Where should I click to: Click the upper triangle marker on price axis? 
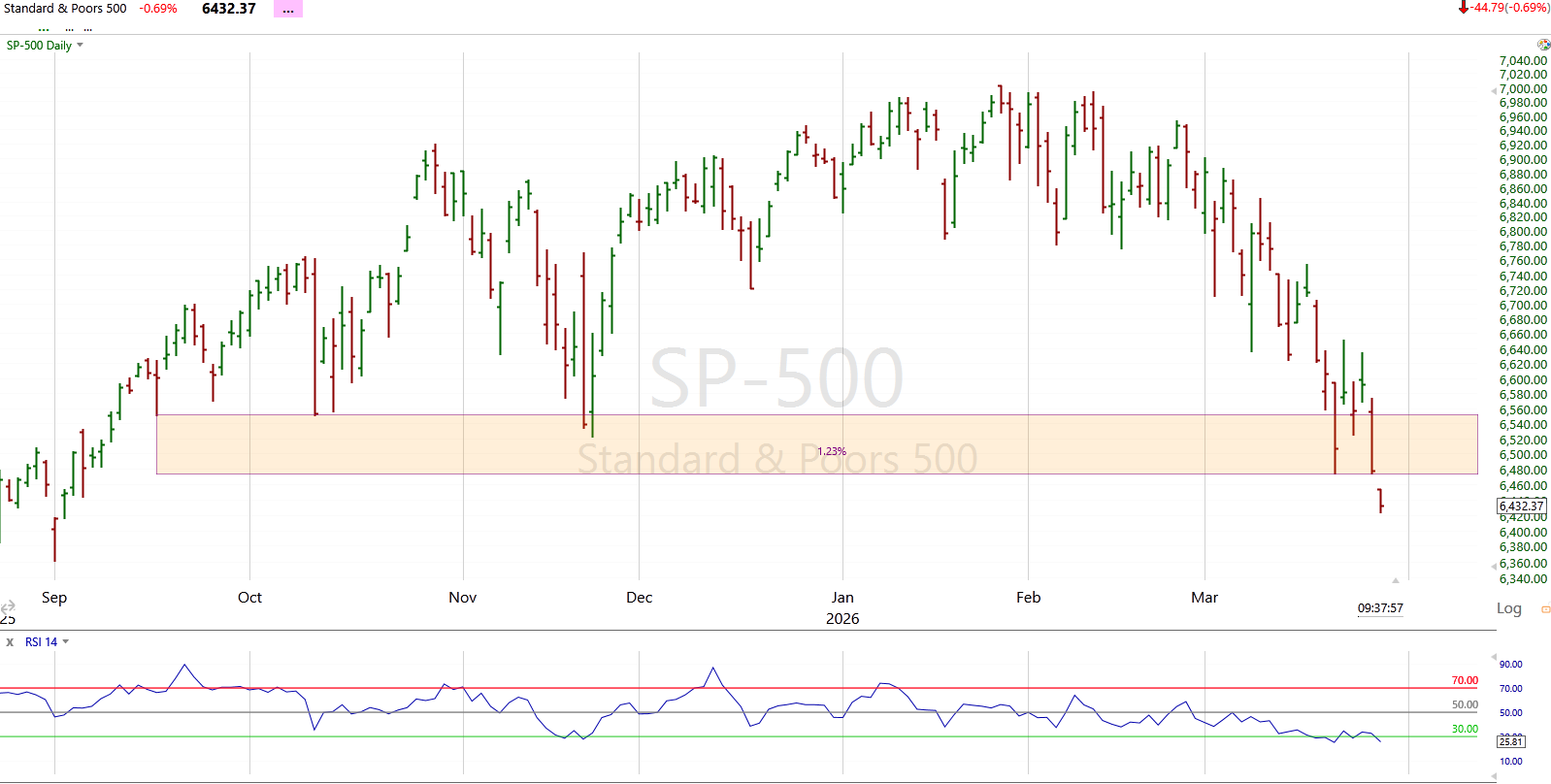tap(1494, 90)
